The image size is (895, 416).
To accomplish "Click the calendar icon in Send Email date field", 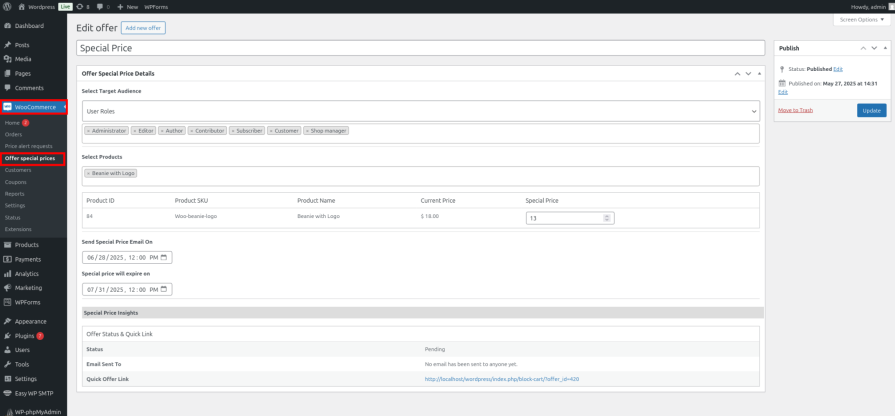I will 165,257.
